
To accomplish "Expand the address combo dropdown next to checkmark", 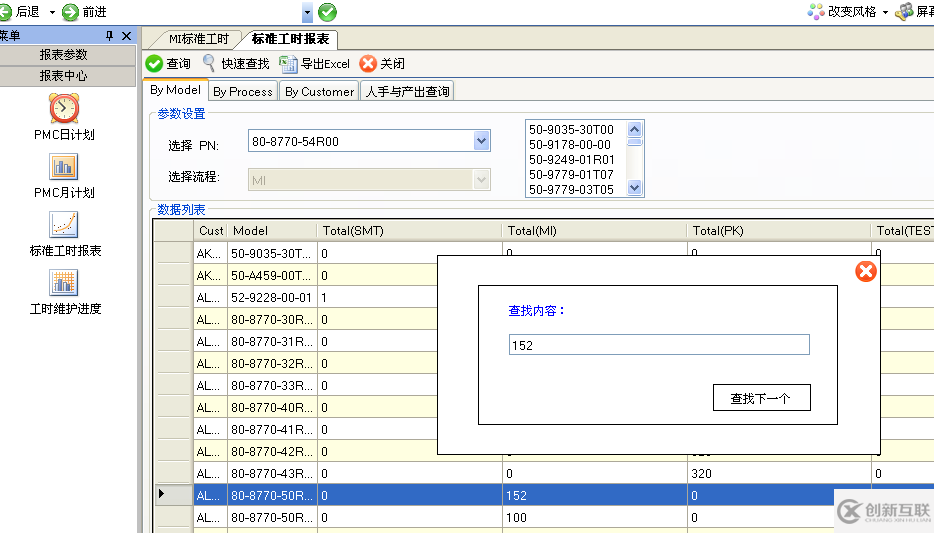I will click(x=307, y=12).
